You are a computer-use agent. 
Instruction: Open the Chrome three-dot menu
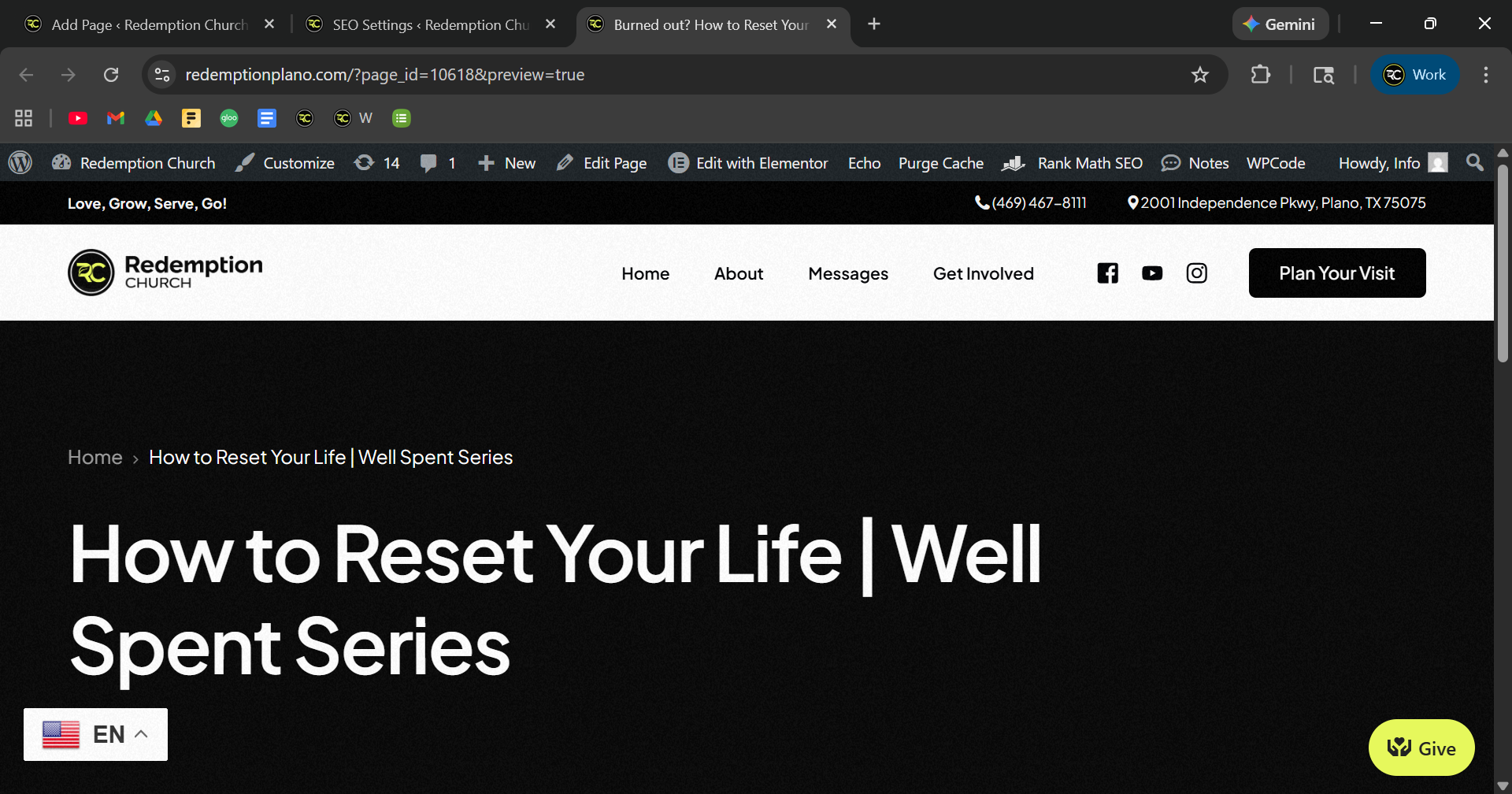click(x=1485, y=75)
